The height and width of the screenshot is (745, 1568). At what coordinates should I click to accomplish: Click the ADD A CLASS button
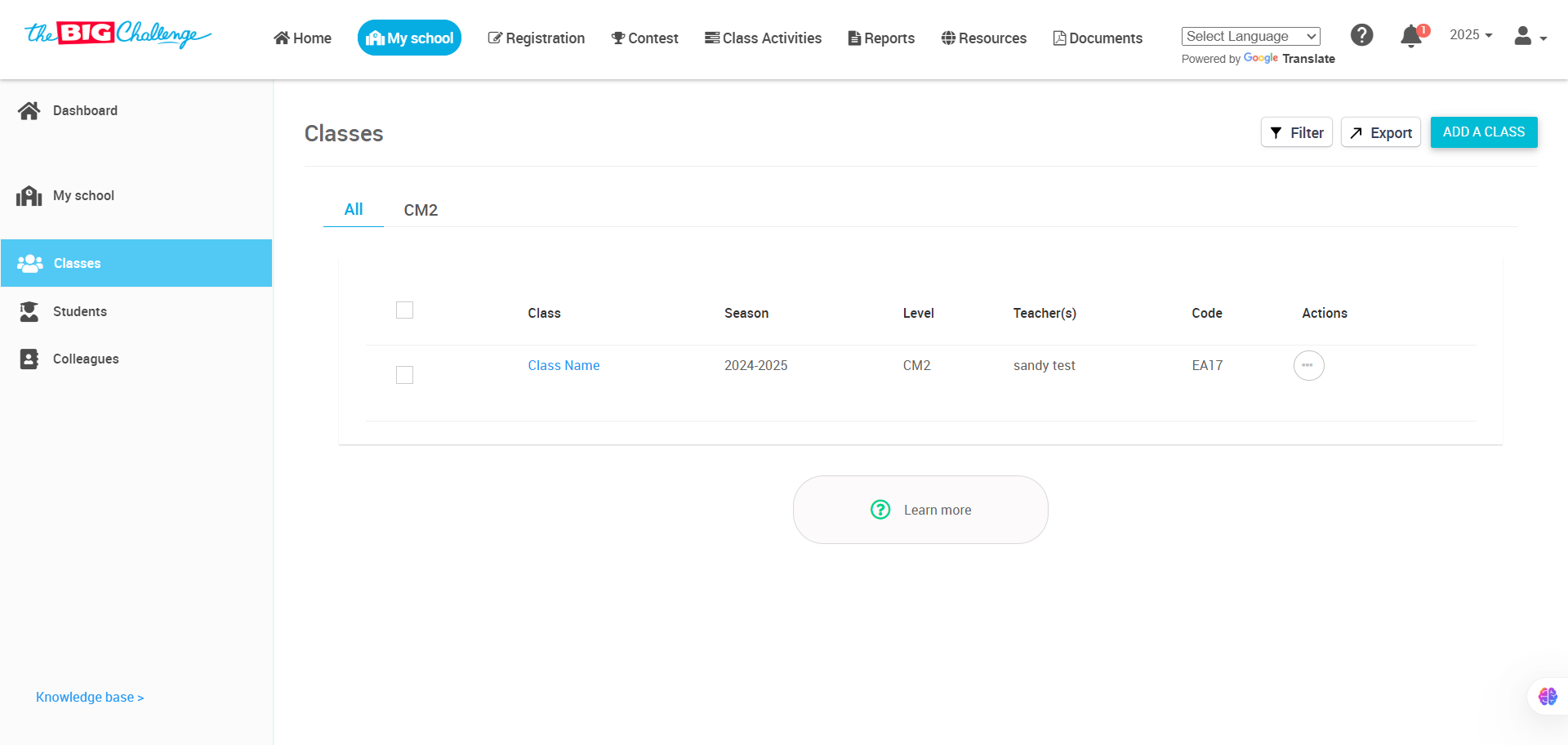[1484, 132]
